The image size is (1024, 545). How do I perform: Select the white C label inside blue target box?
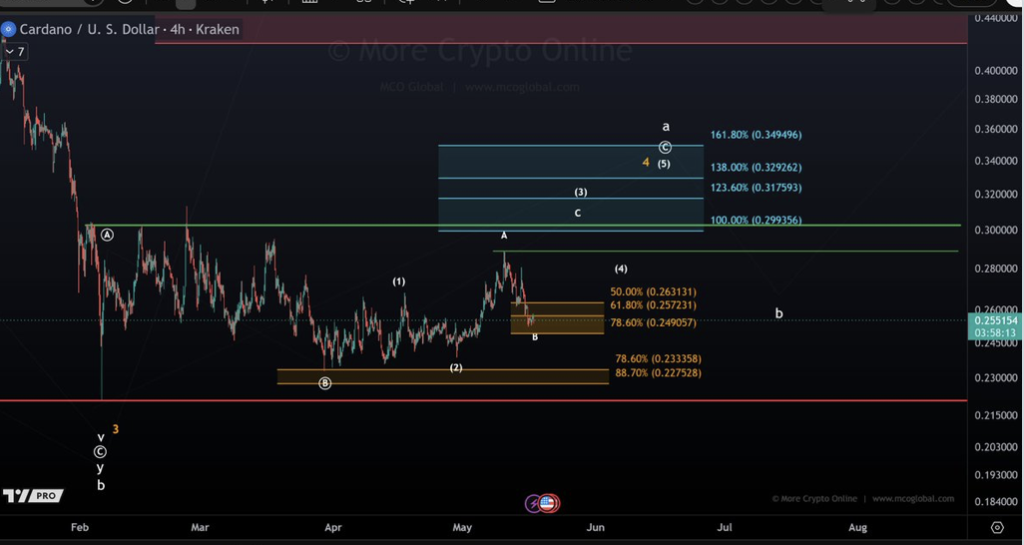[577, 213]
